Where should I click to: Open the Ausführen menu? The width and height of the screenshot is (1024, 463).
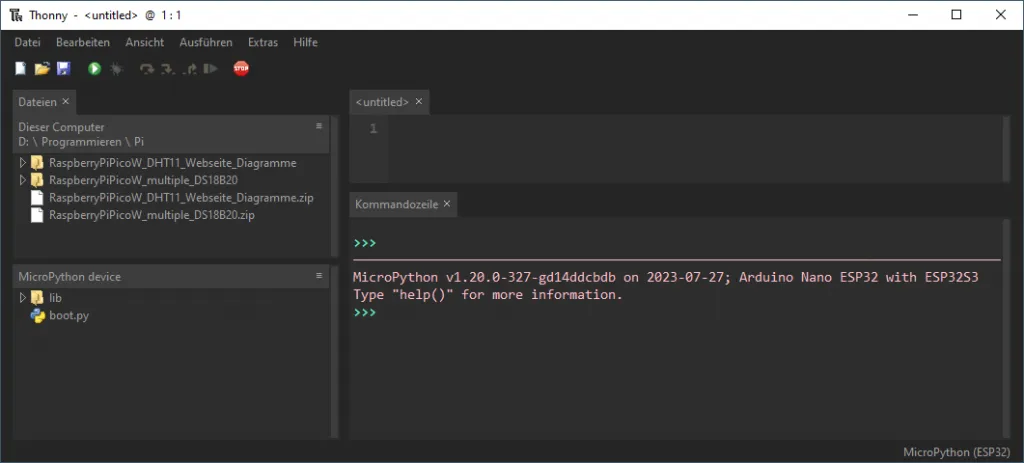[206, 42]
